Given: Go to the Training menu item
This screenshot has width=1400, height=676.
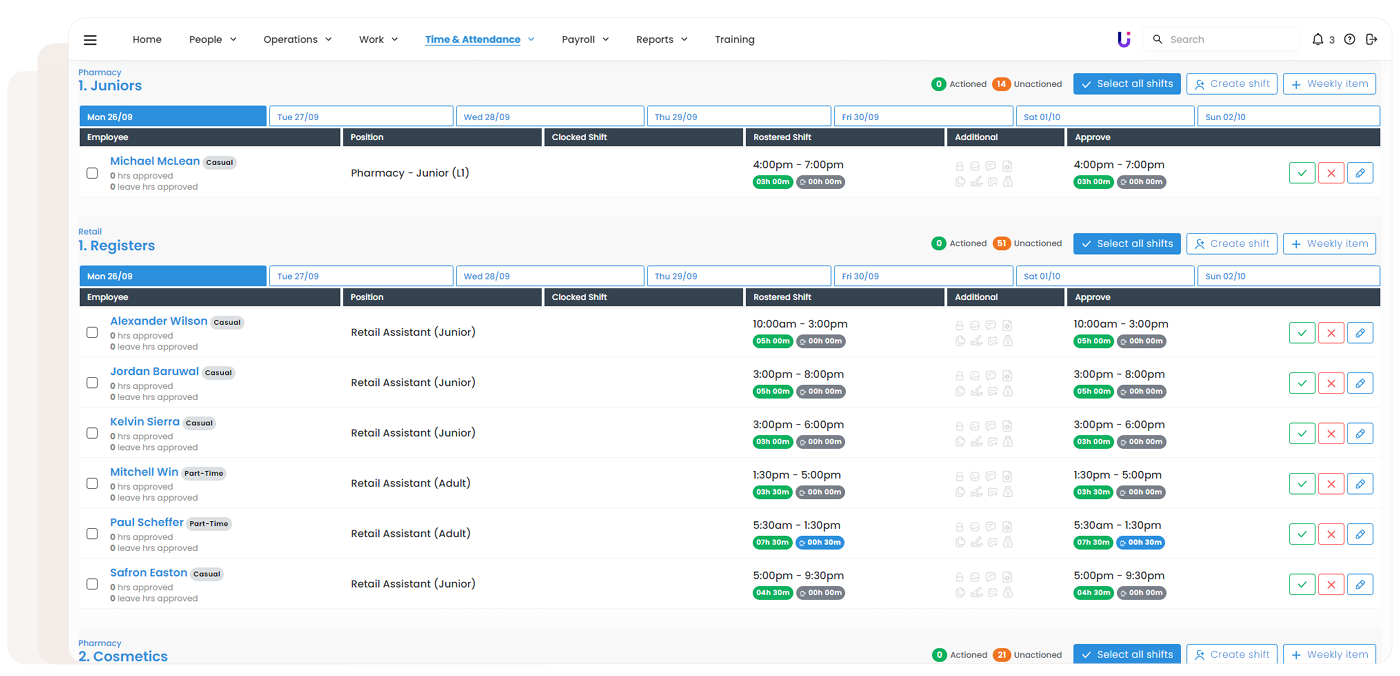Looking at the screenshot, I should (734, 40).
